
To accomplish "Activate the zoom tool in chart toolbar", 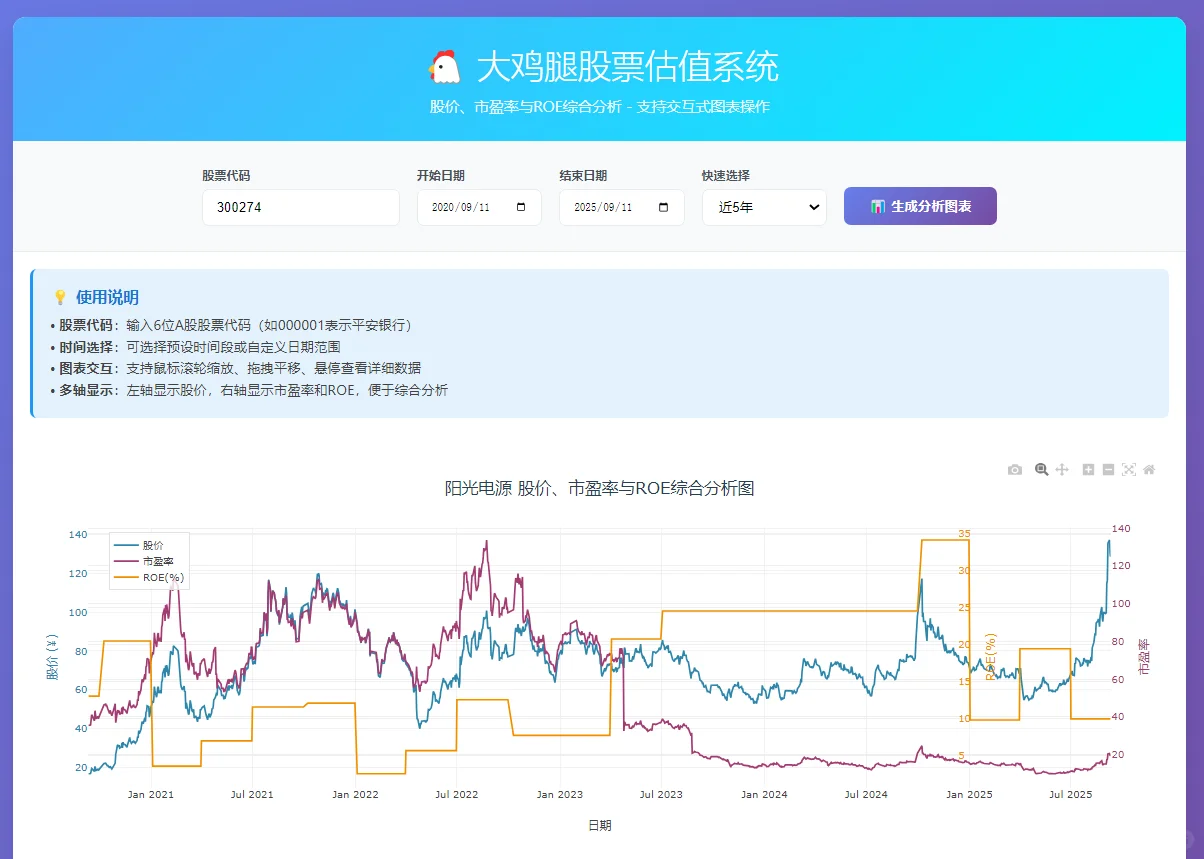I will pos(1041,469).
